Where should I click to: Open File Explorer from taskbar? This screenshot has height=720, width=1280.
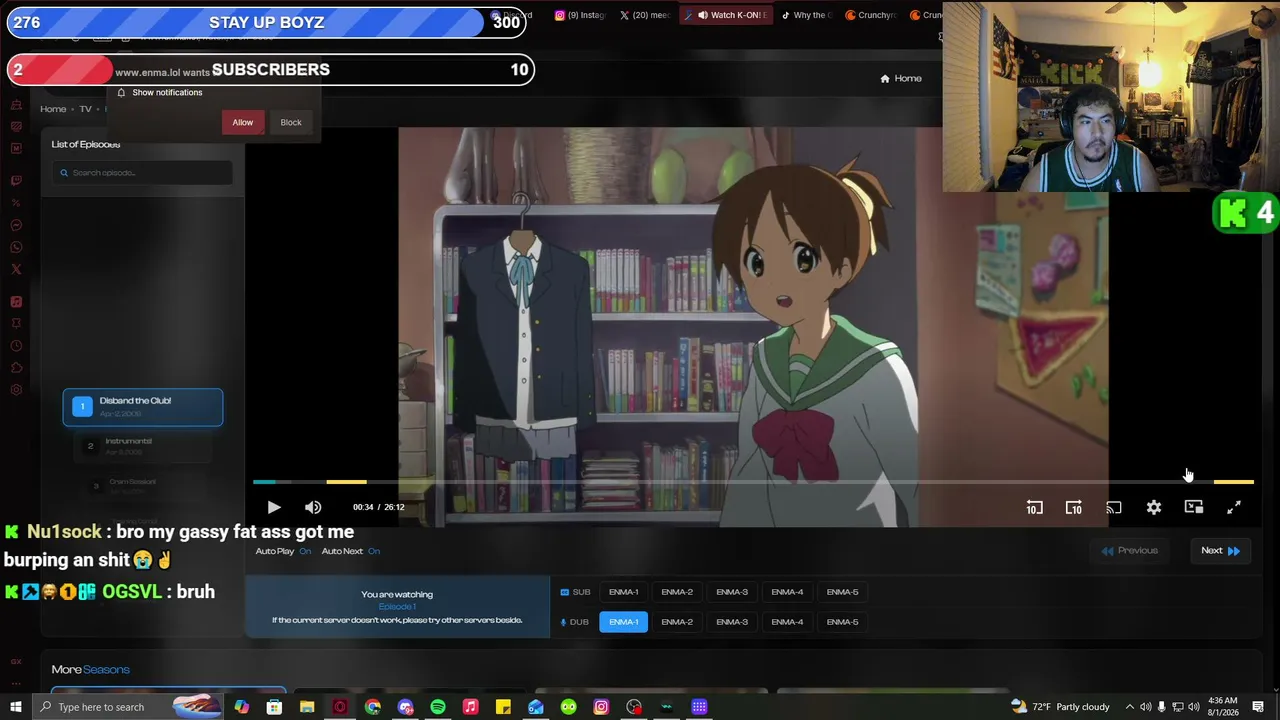pyautogui.click(x=307, y=707)
